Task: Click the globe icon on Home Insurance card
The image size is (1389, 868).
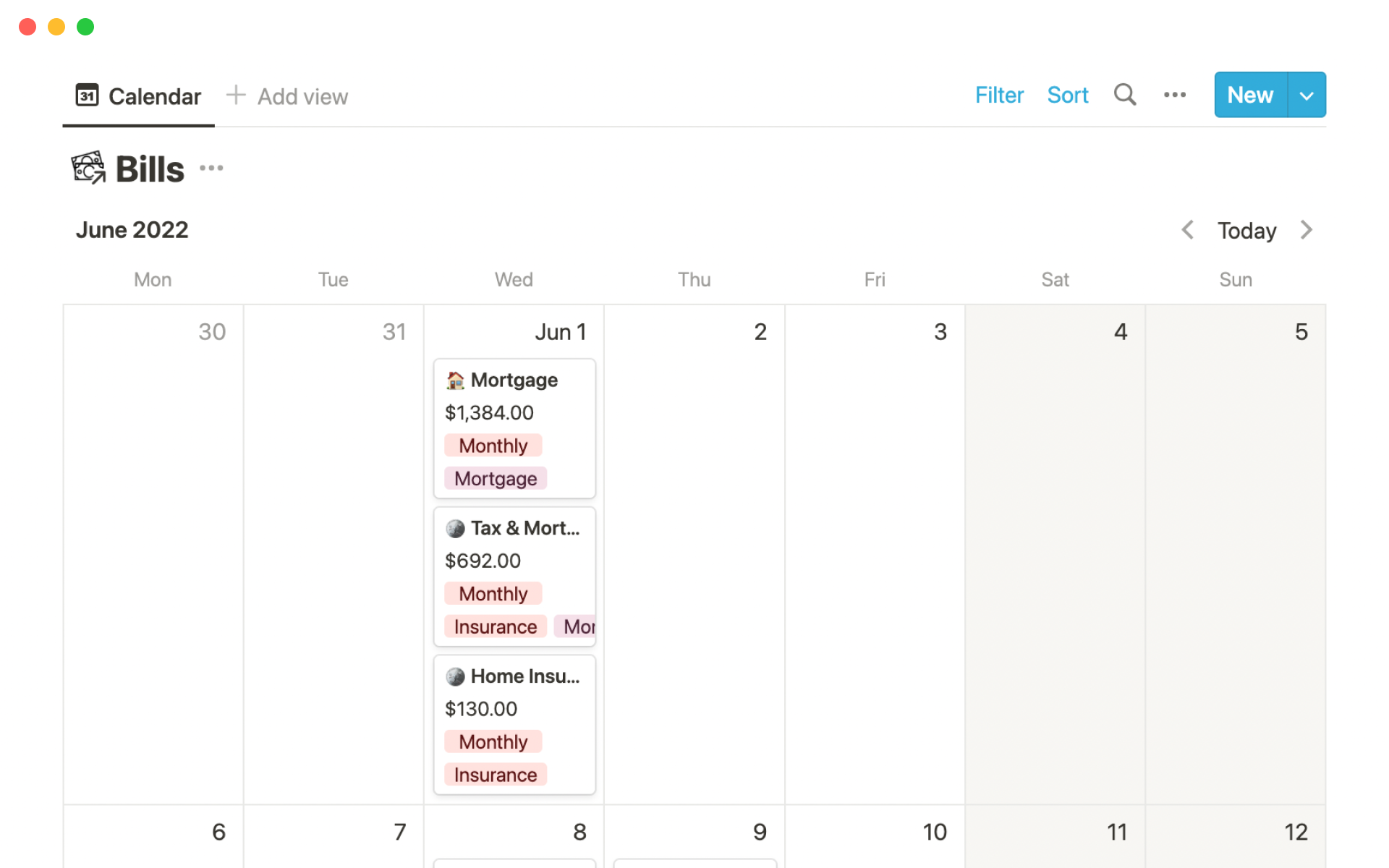Action: pos(455,677)
